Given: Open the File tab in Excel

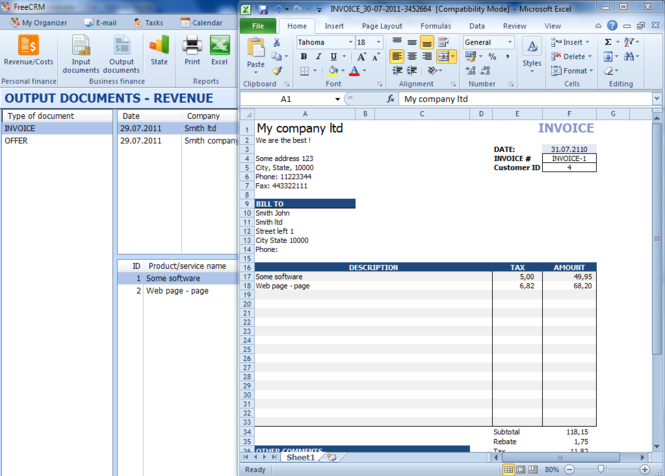Looking at the screenshot, I should (258, 26).
